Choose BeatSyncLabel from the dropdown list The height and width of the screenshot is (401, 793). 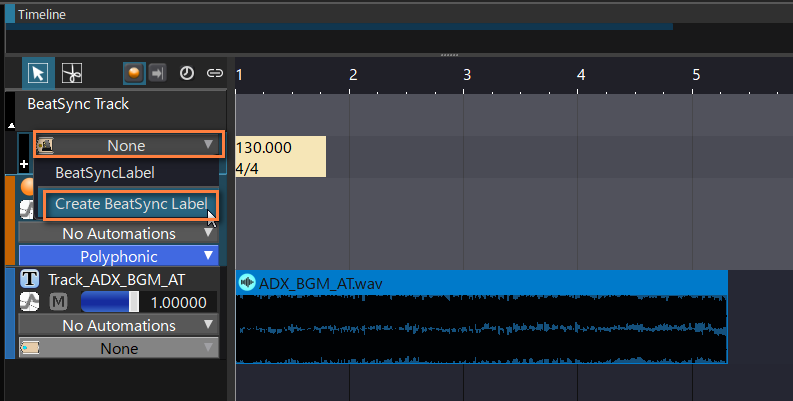105,172
